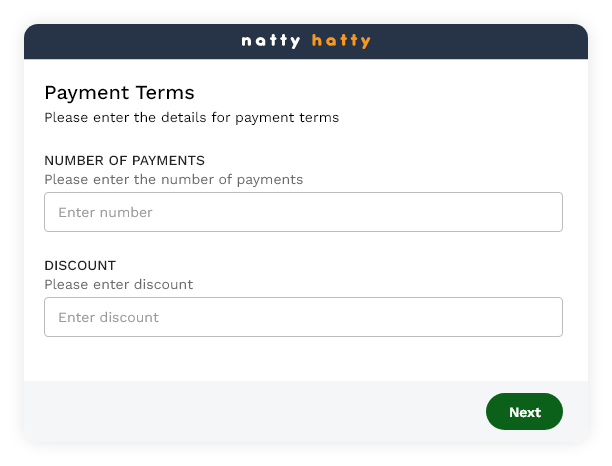Click the dark navy header banner
612x466 pixels.
click(306, 41)
